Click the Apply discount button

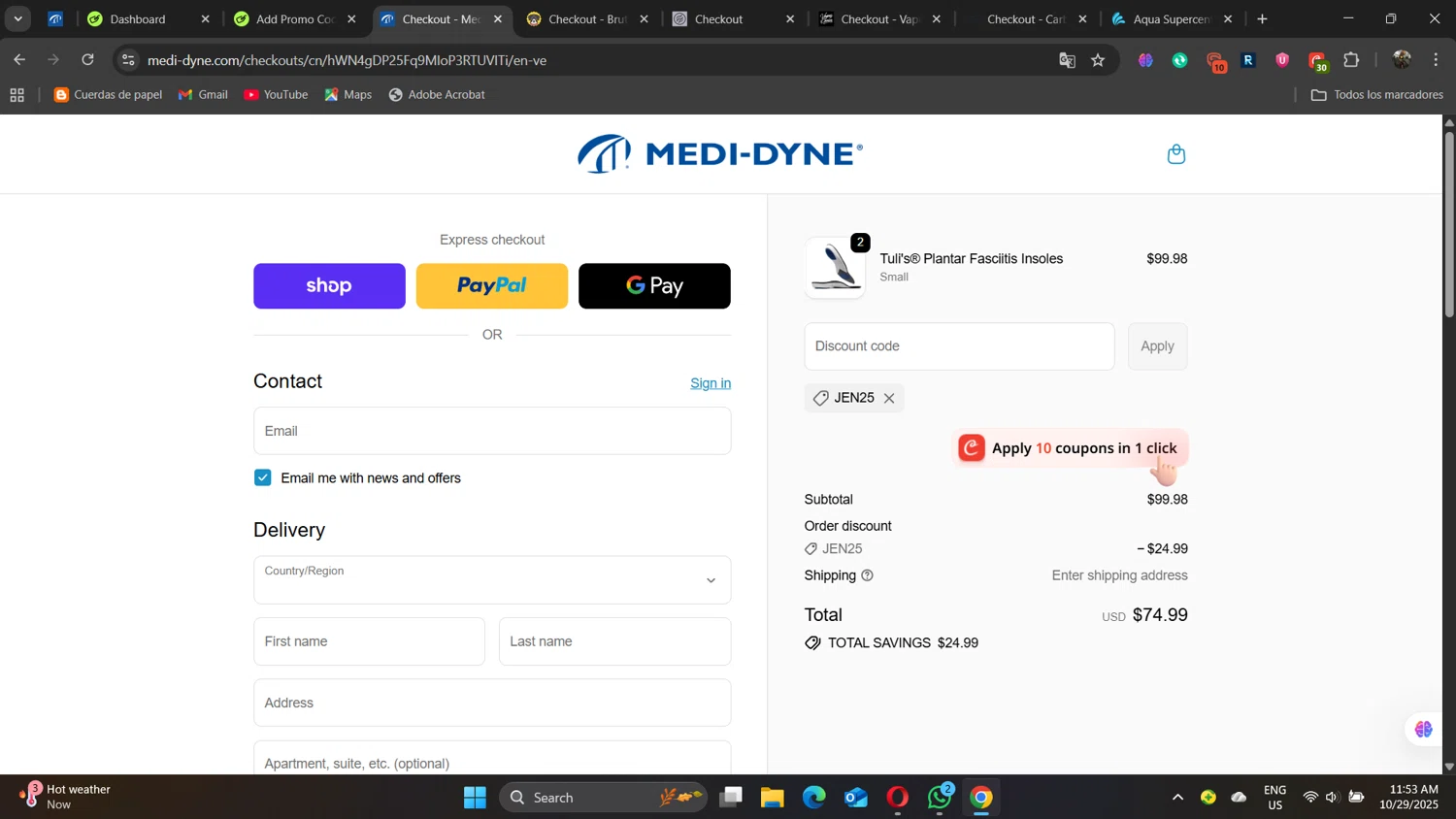1157,346
